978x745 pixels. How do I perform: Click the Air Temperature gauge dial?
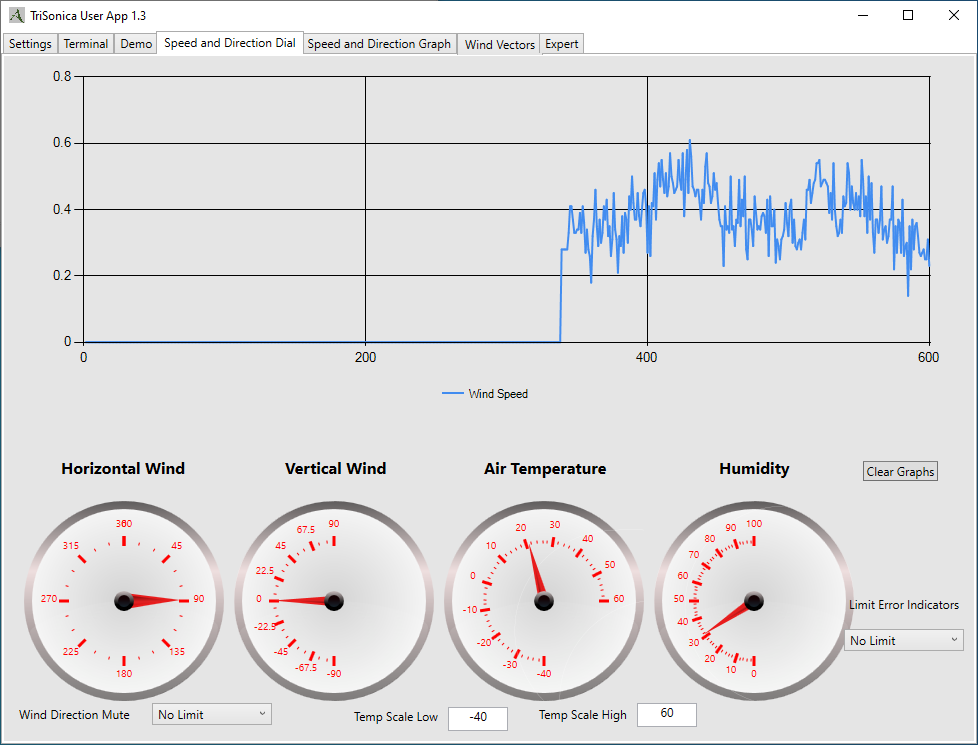tap(544, 600)
